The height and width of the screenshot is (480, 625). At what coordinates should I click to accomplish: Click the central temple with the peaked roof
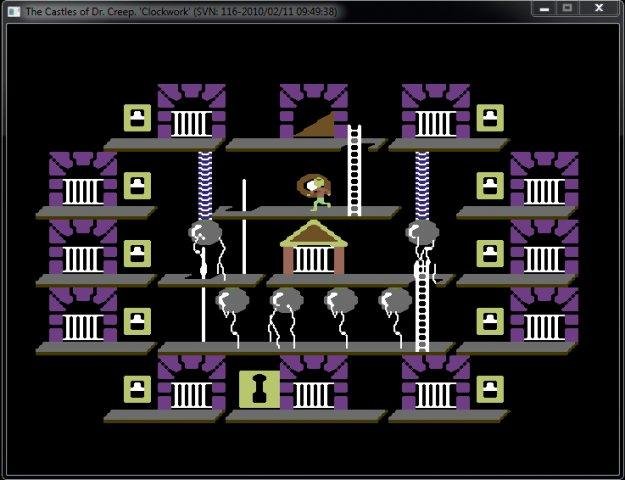[313, 249]
